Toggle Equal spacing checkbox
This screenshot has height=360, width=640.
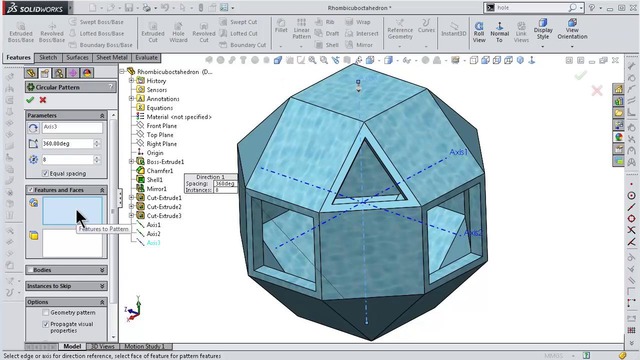[x=45, y=173]
